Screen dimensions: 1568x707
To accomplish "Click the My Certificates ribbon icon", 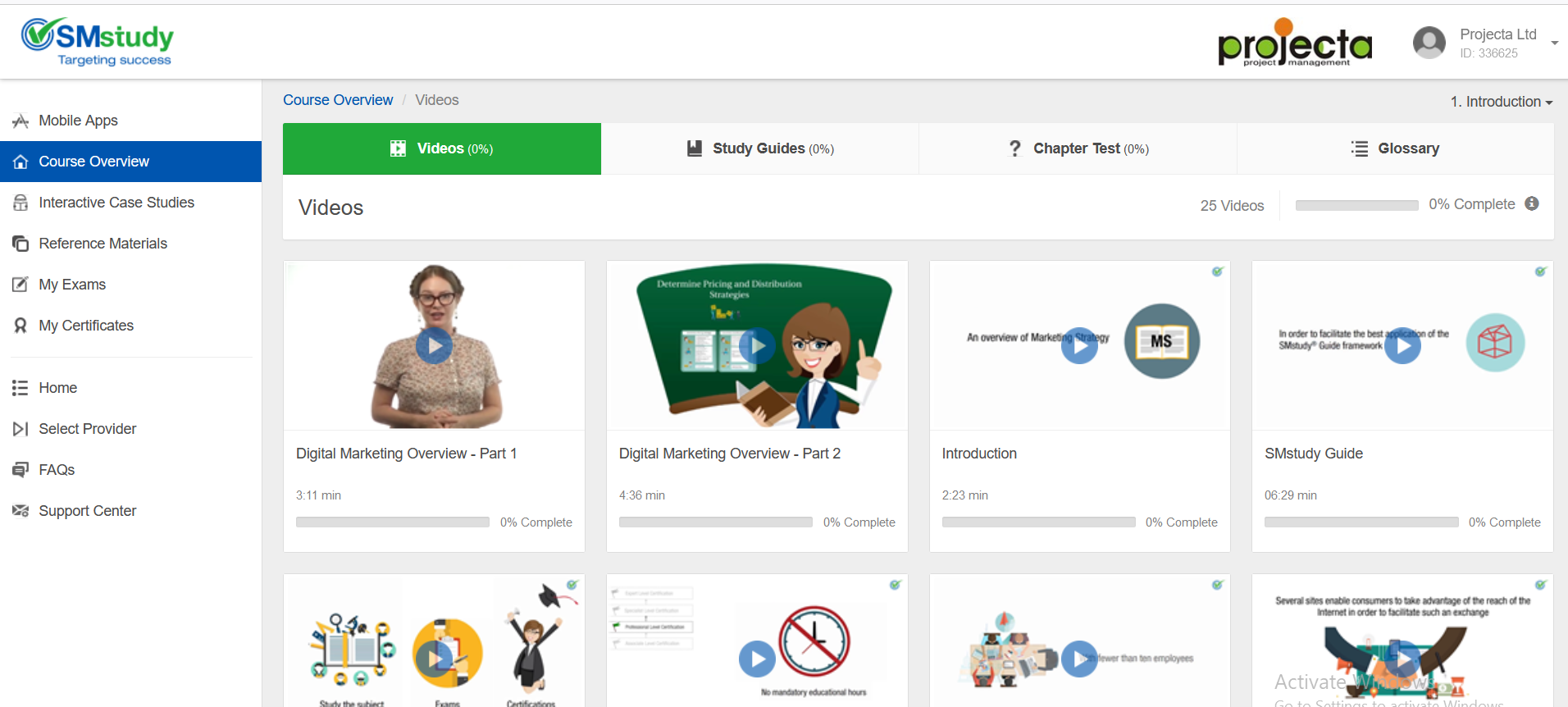I will coord(21,326).
